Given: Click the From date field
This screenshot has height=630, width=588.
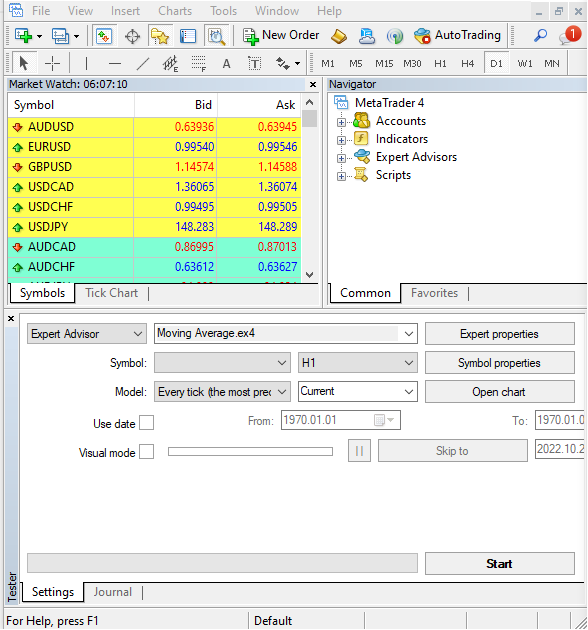Looking at the screenshot, I should [341, 420].
